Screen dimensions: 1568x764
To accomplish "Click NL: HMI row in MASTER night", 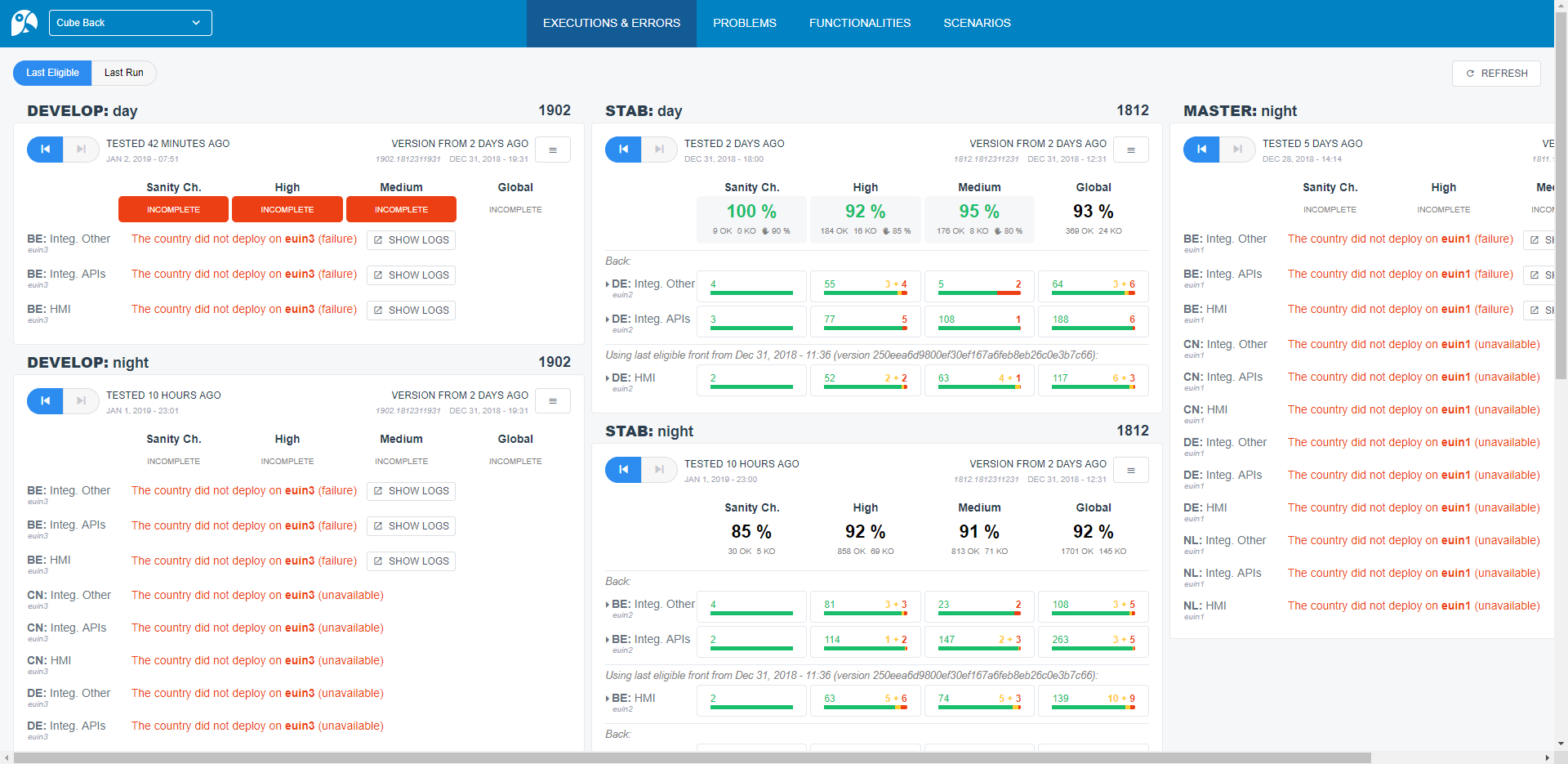I will tap(1361, 609).
